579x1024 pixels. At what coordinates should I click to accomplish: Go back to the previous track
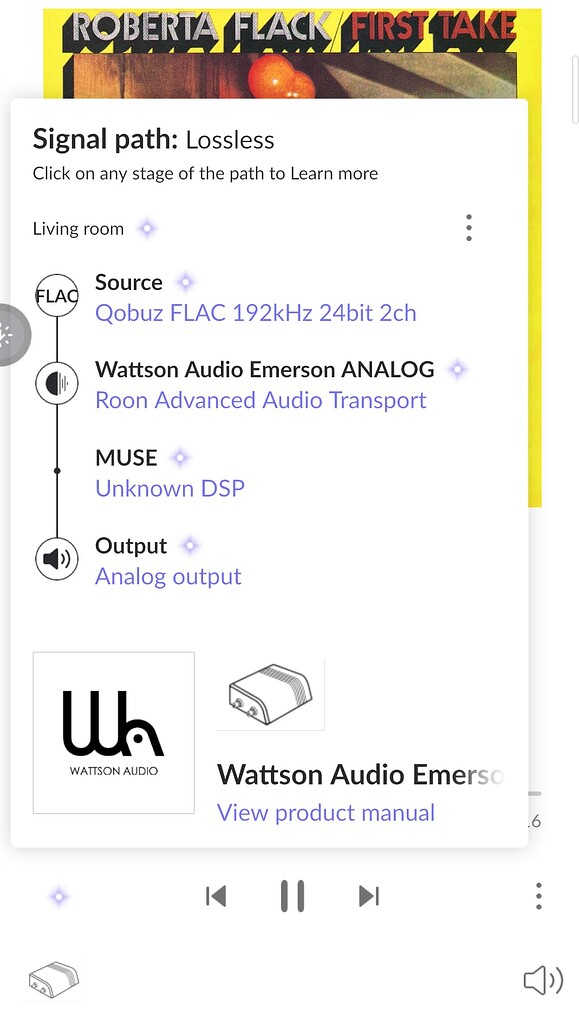216,896
